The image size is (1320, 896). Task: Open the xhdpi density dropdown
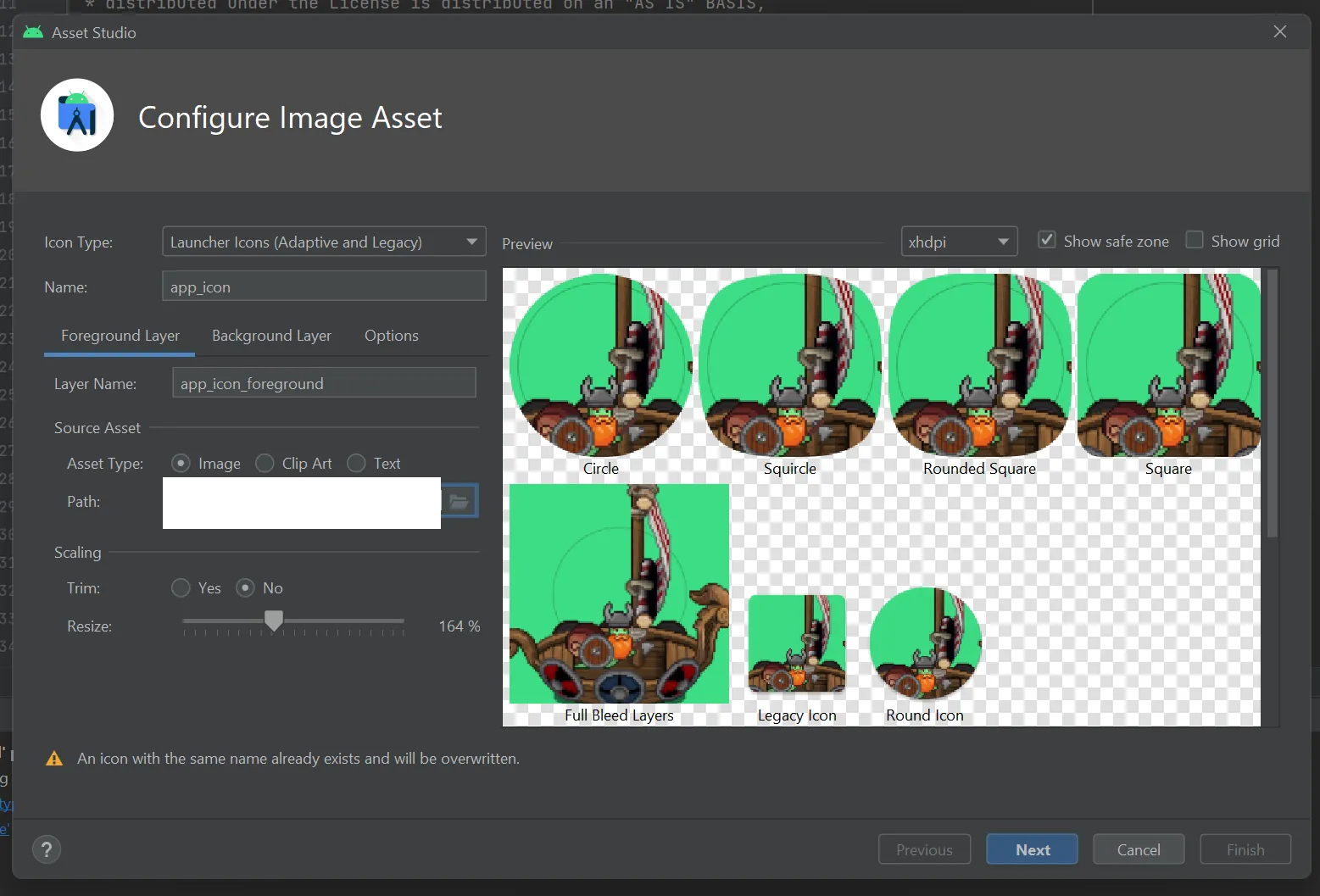point(959,242)
